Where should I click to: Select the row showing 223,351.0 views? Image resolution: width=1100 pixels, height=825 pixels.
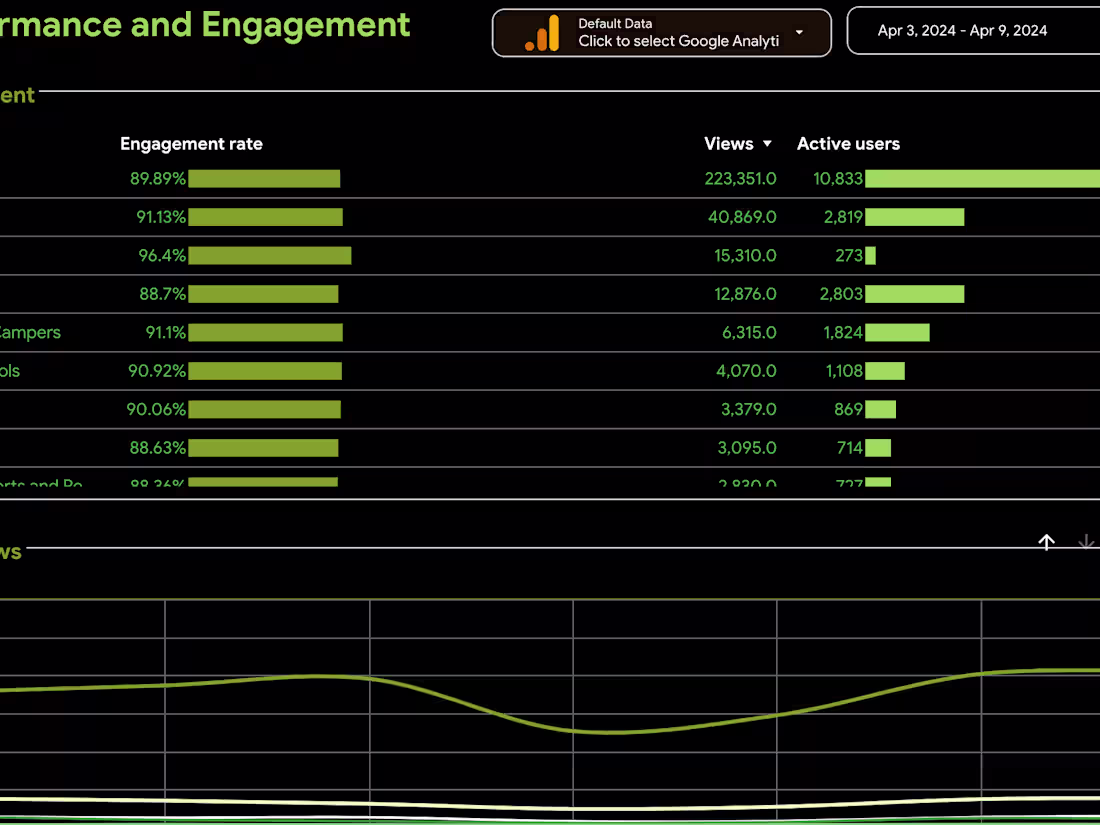point(741,178)
